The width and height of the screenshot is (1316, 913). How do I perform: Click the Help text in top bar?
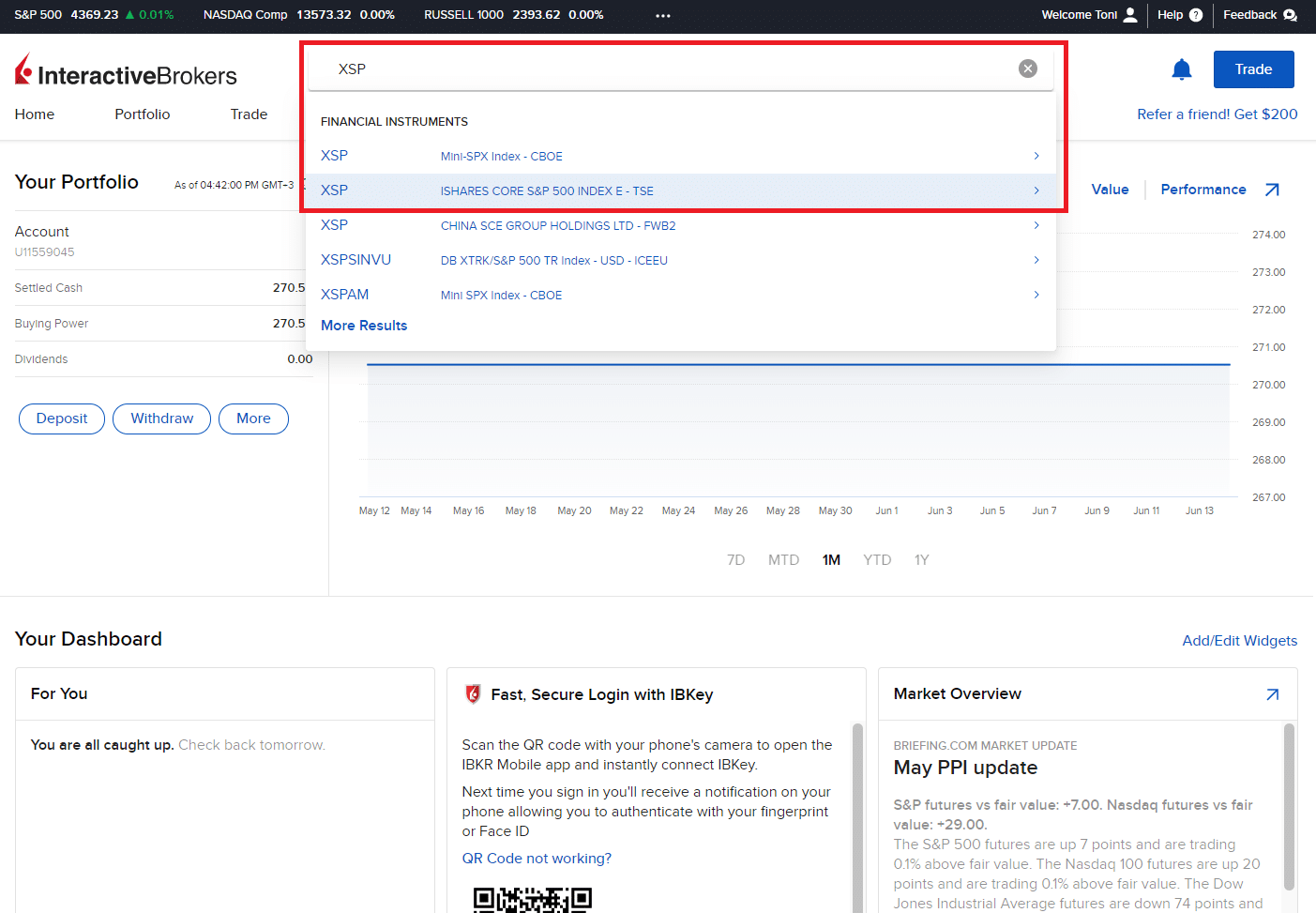pos(1170,15)
